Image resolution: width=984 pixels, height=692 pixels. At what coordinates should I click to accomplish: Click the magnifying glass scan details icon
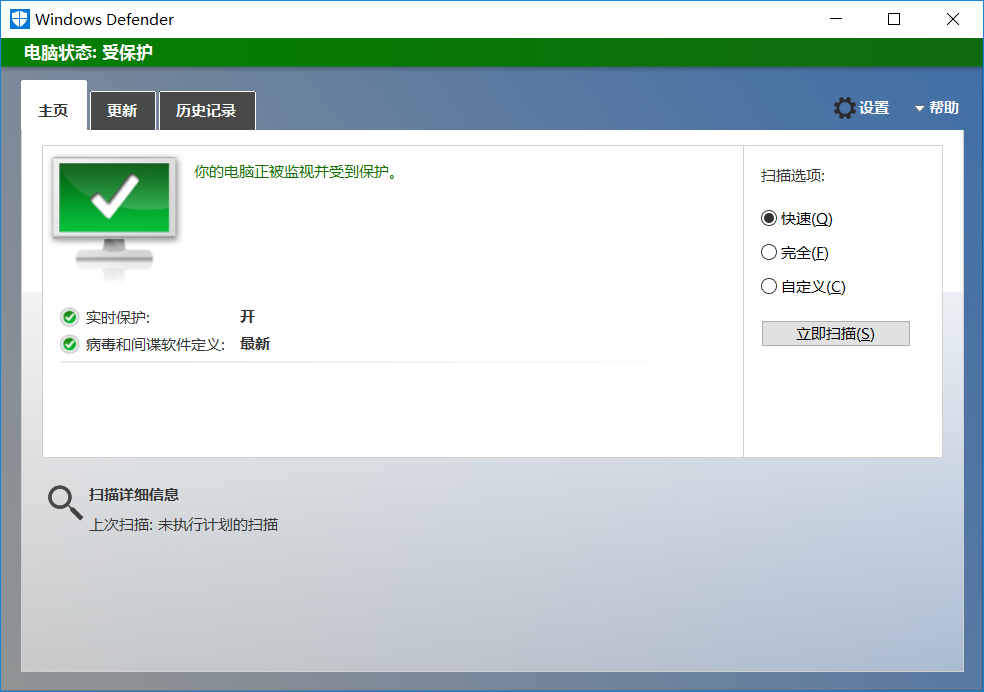pyautogui.click(x=65, y=503)
